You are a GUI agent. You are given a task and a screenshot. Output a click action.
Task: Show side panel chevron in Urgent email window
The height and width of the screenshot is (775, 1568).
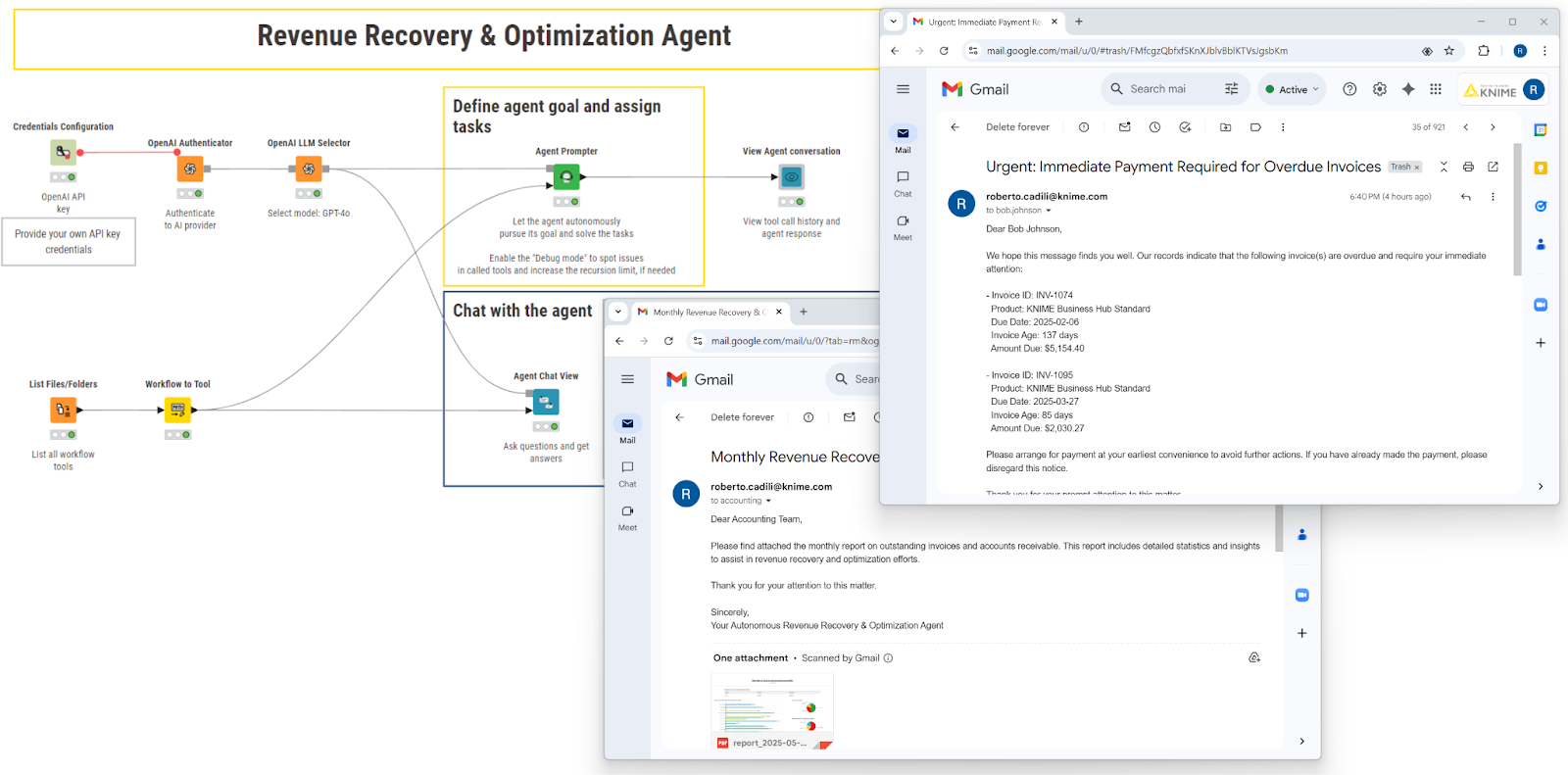[x=1541, y=486]
